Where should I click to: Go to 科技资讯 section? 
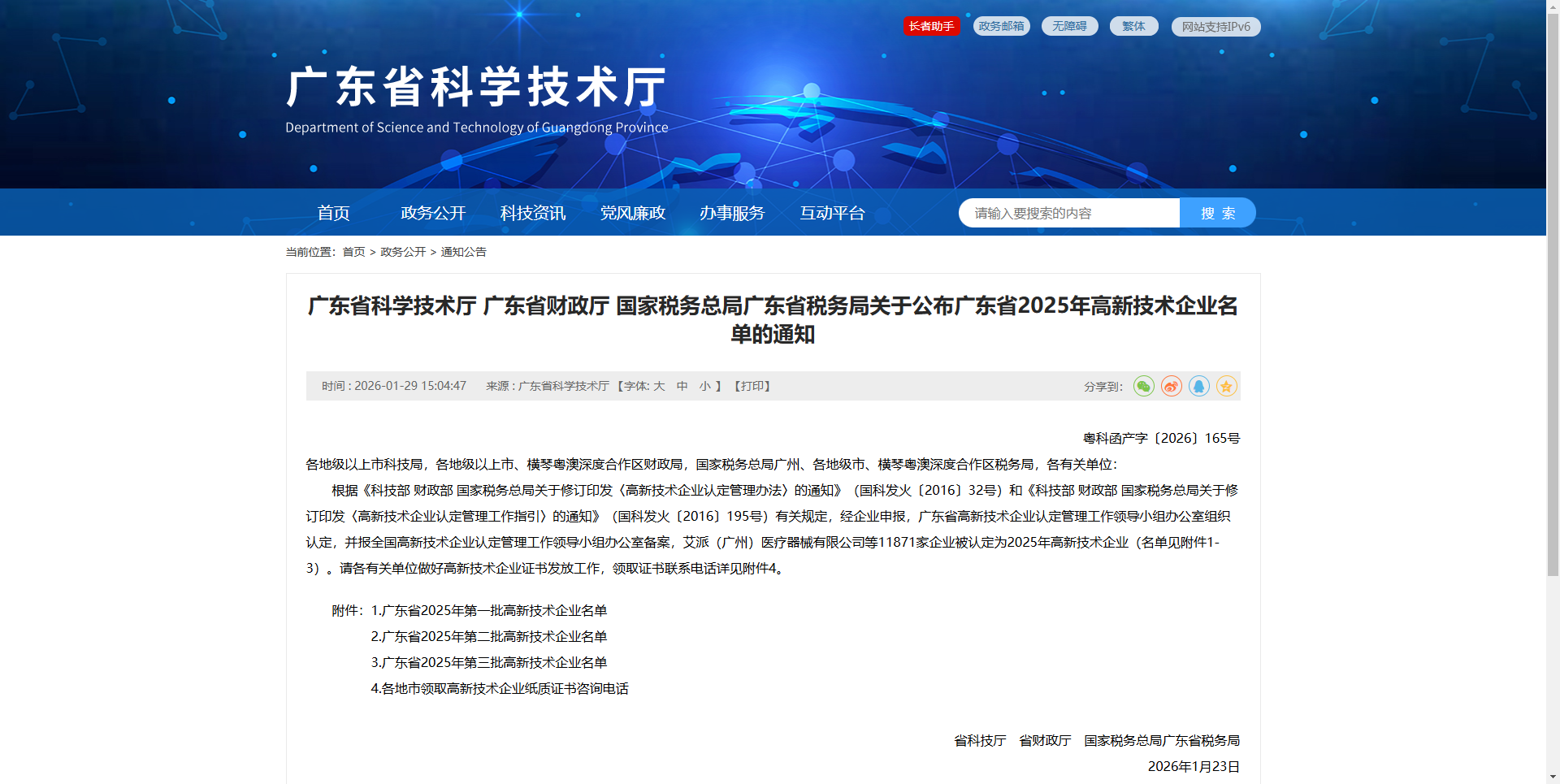coord(533,213)
